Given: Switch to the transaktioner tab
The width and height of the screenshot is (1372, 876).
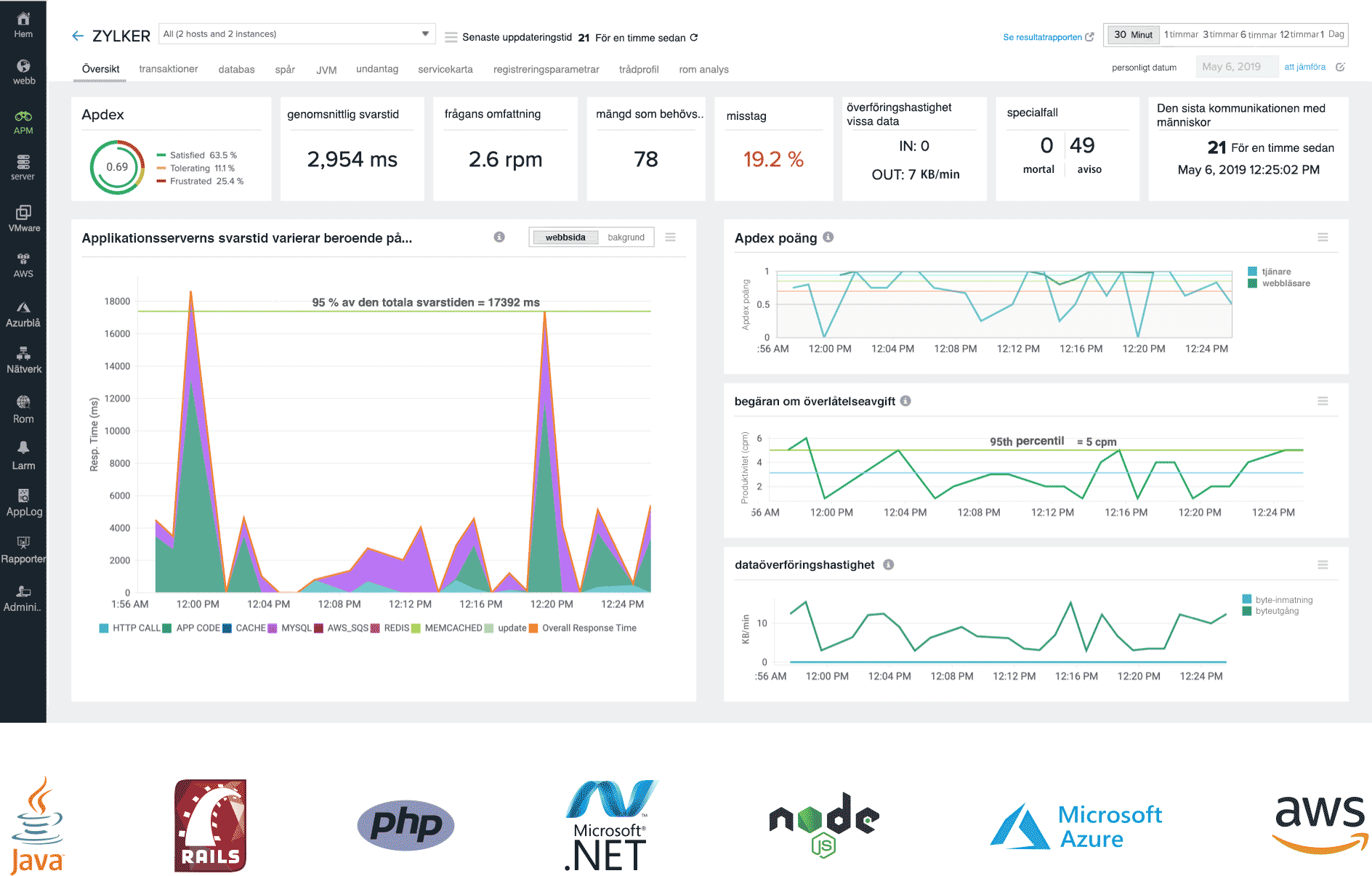Looking at the screenshot, I should point(168,69).
